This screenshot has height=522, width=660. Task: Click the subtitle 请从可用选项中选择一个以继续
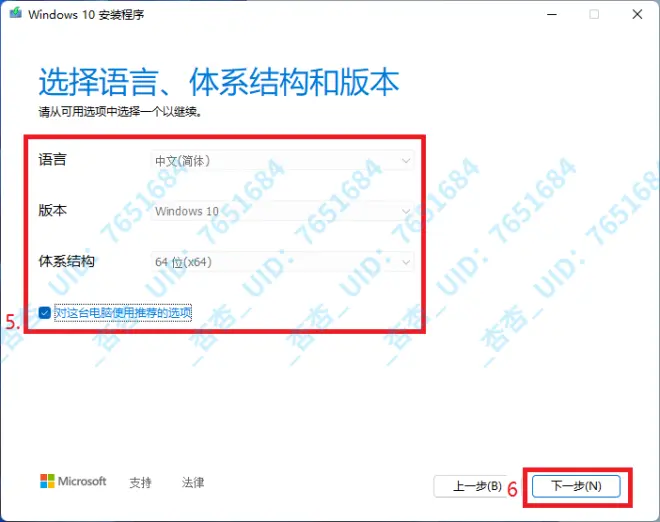click(x=120, y=112)
